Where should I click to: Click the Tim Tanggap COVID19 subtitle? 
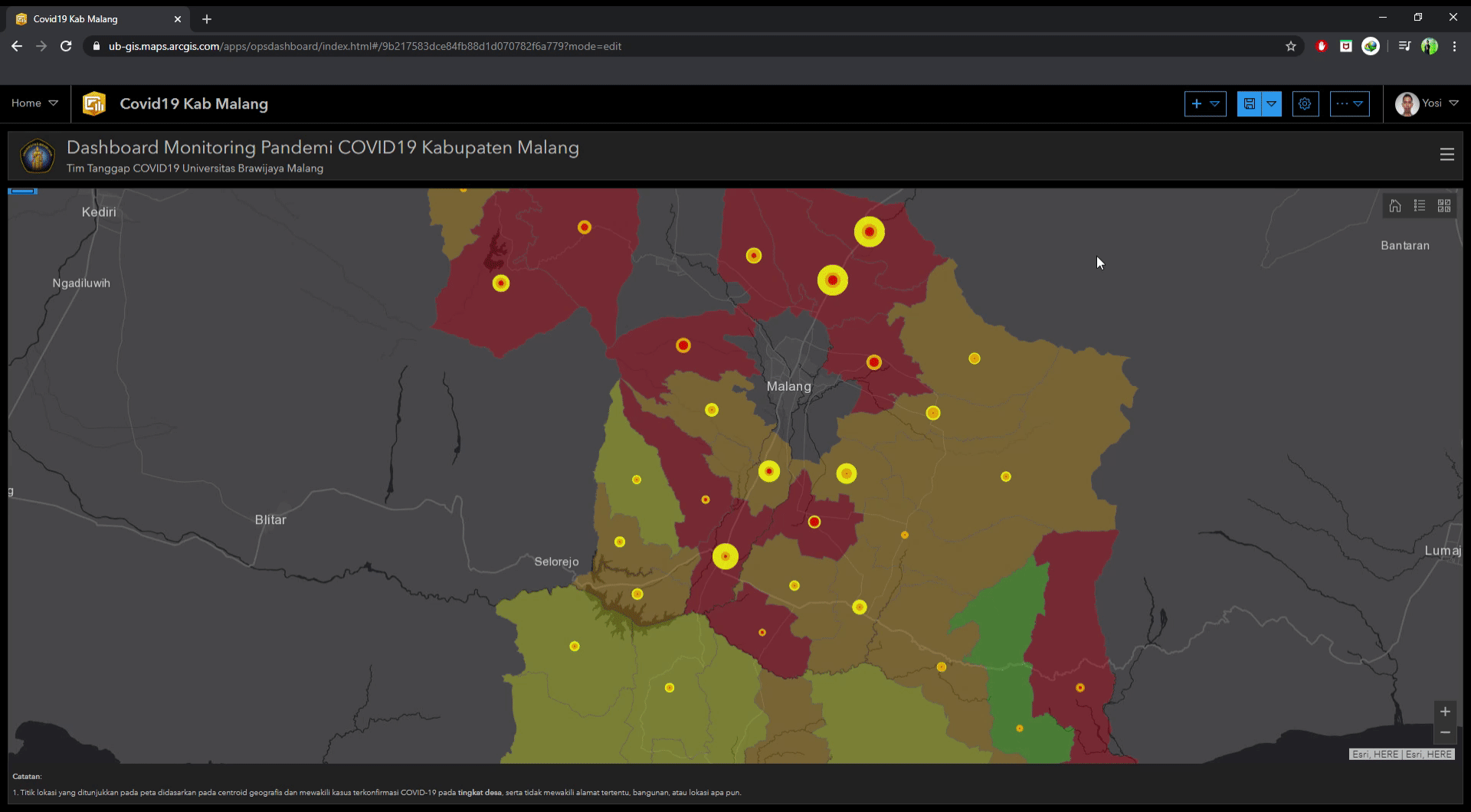(195, 169)
